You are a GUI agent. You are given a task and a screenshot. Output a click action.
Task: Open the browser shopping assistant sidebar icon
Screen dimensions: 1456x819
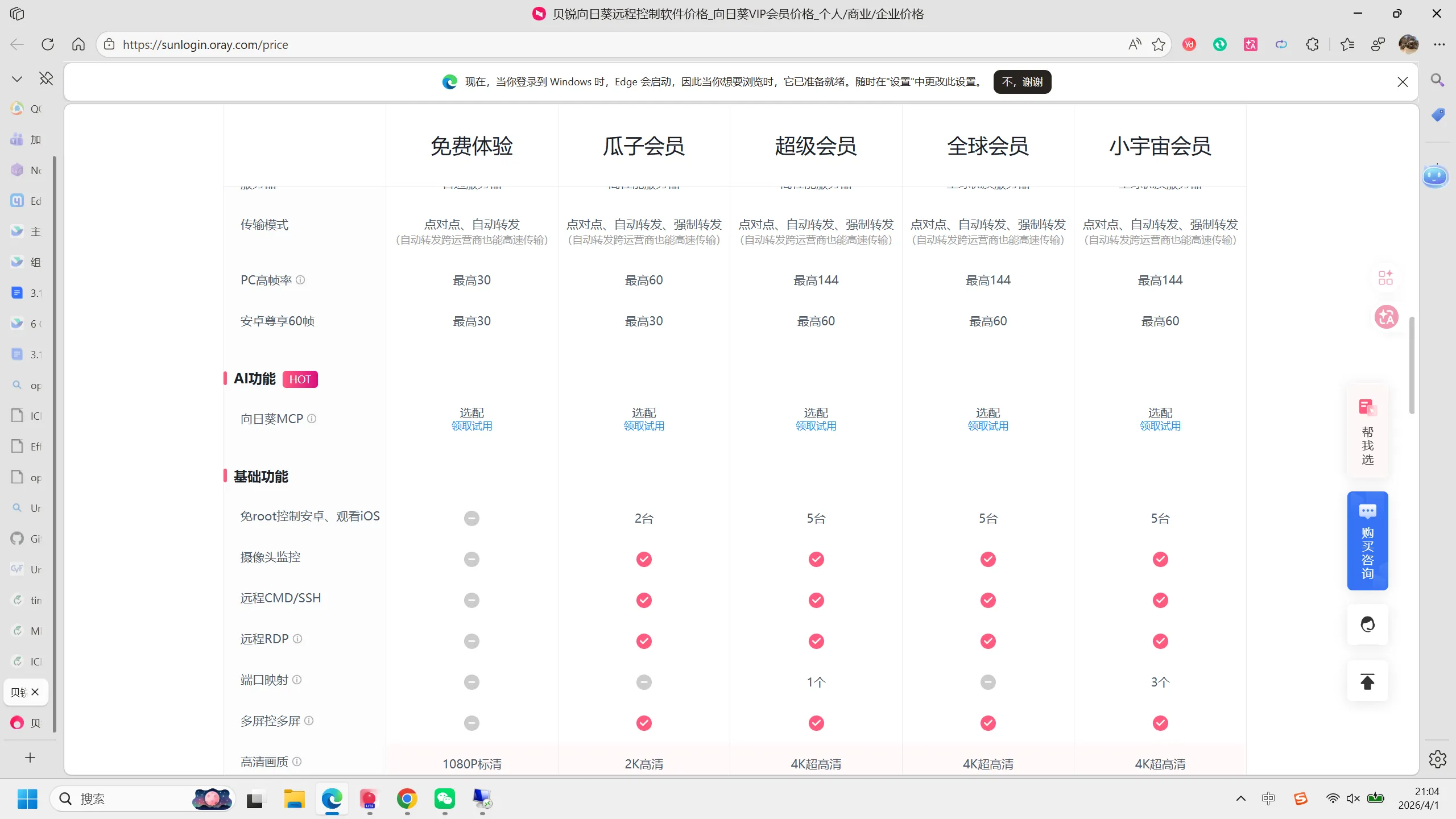(1438, 115)
